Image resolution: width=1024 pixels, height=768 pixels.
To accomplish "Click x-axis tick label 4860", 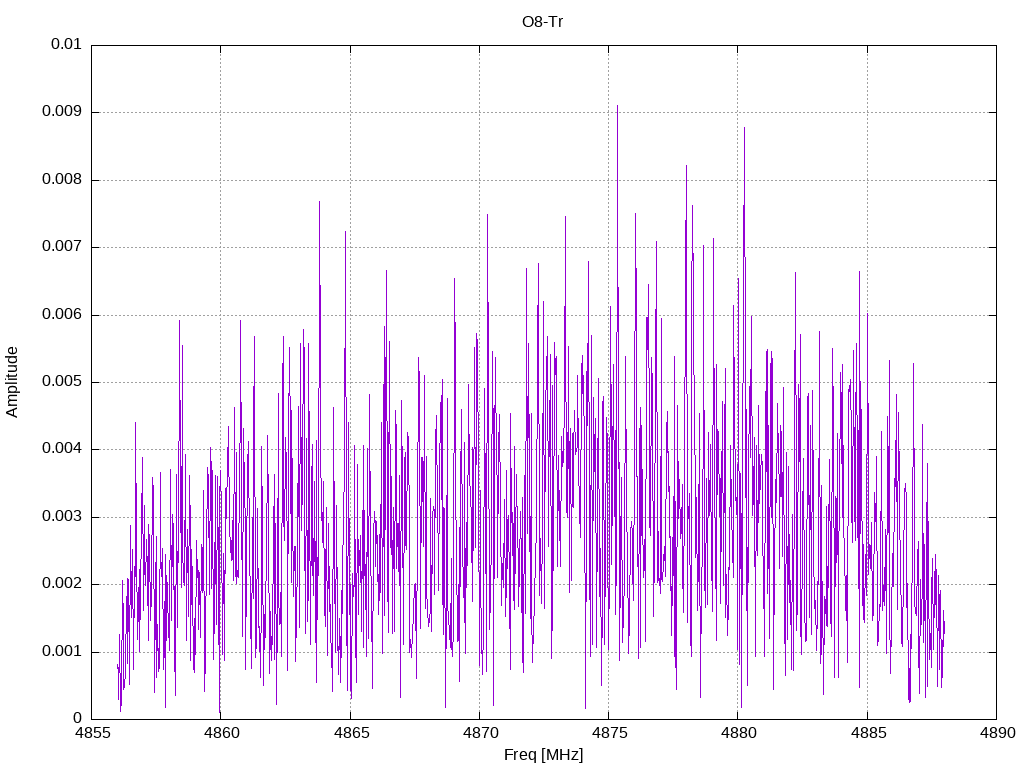I will [221, 733].
